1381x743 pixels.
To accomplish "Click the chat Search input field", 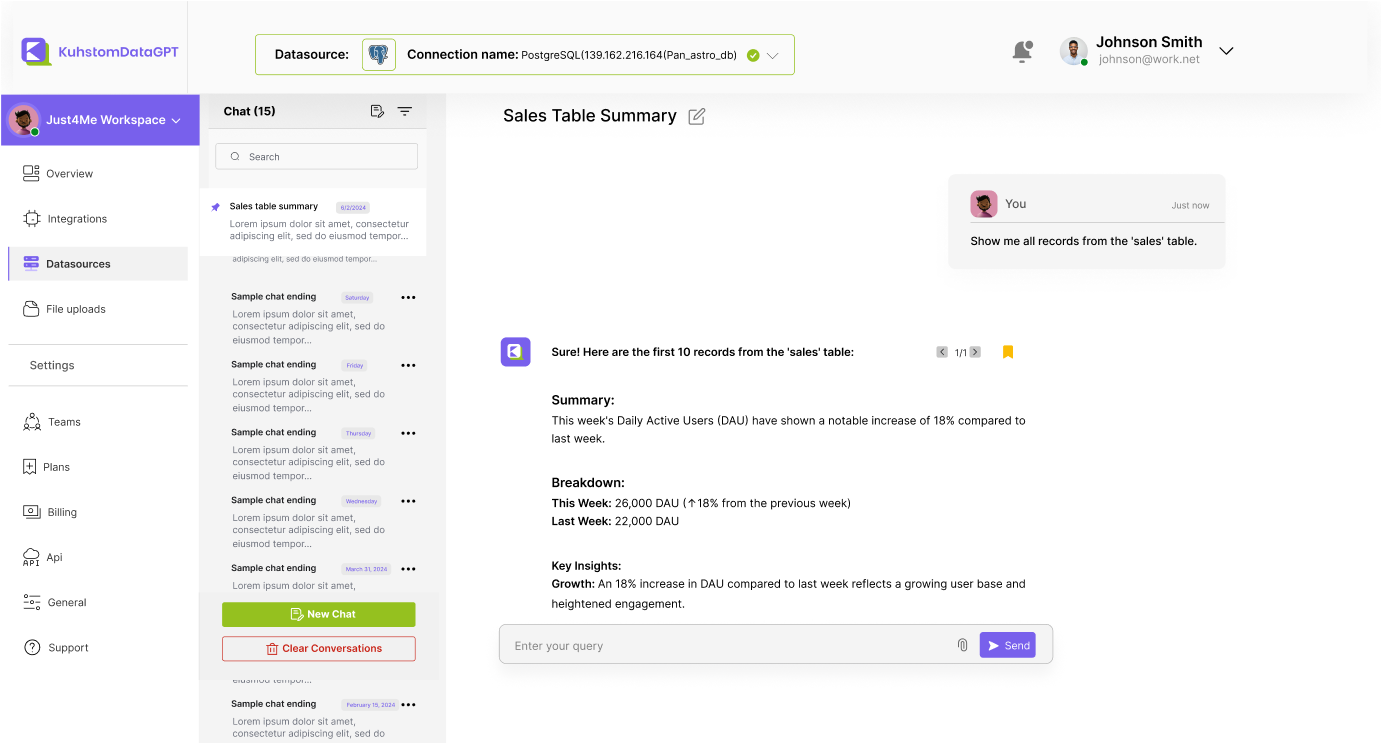I will (x=317, y=157).
